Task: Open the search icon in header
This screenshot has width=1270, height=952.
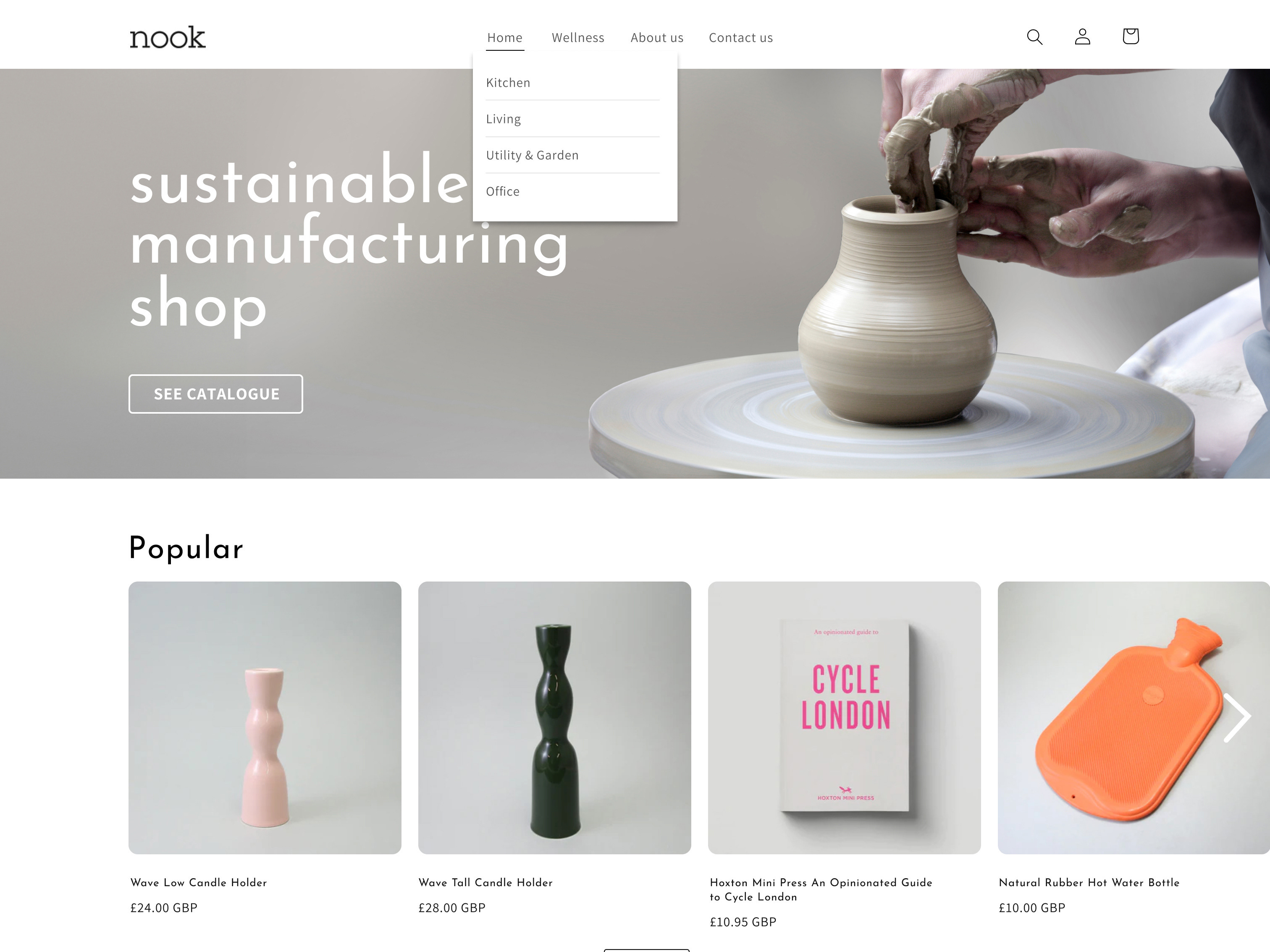Action: (x=1034, y=37)
